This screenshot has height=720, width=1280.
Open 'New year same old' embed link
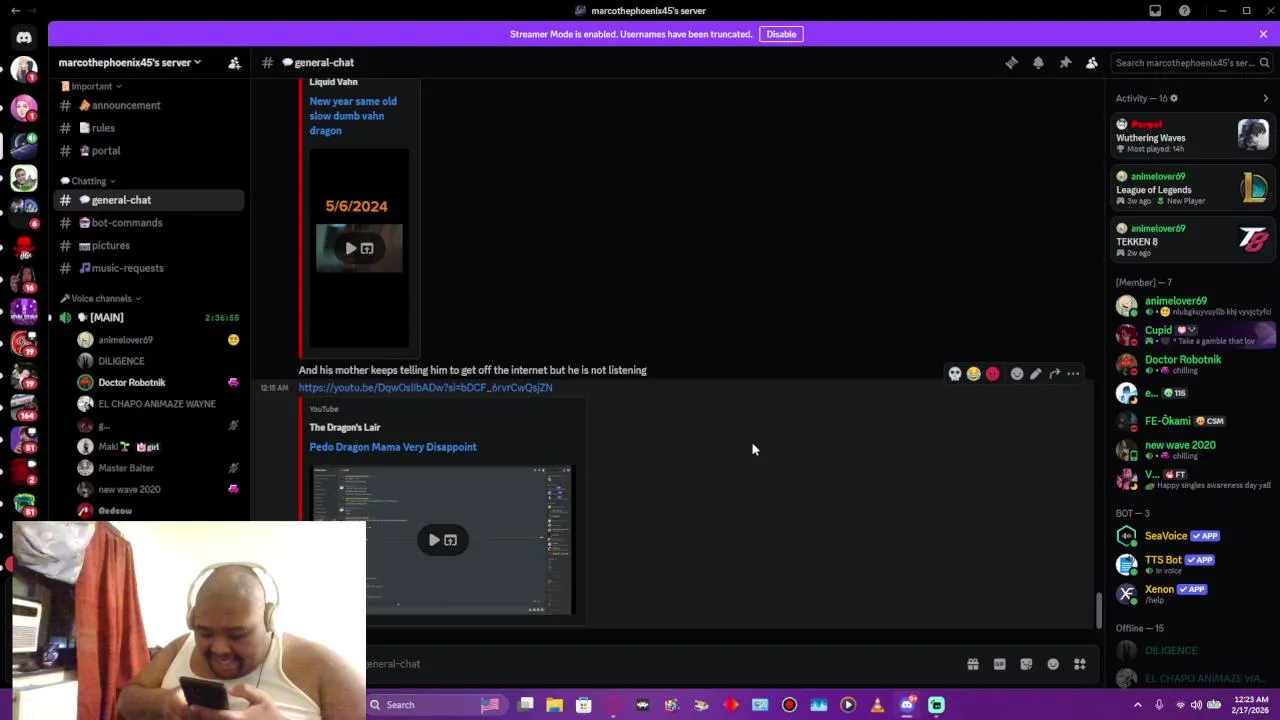click(x=353, y=116)
